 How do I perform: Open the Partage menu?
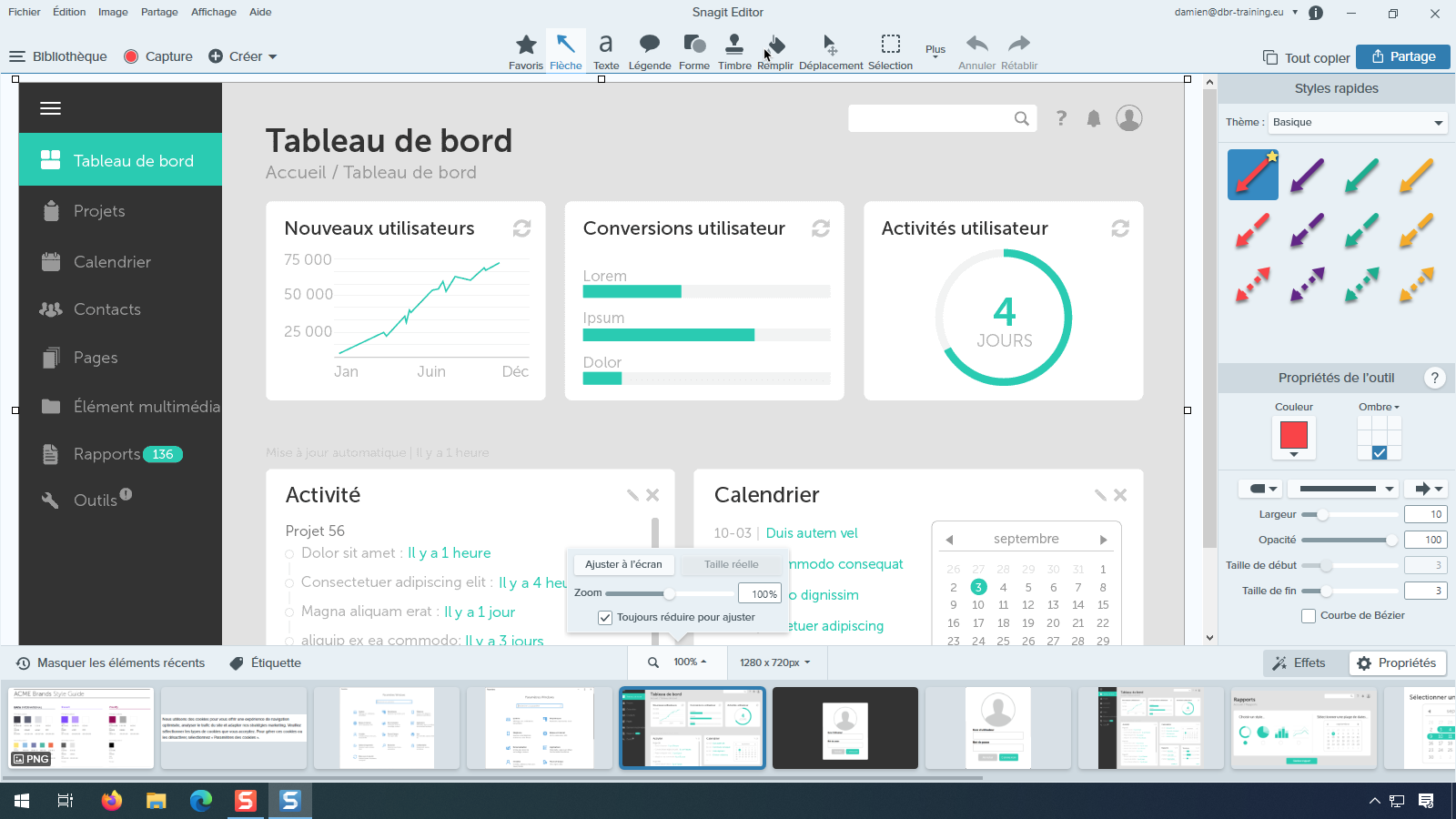(159, 12)
